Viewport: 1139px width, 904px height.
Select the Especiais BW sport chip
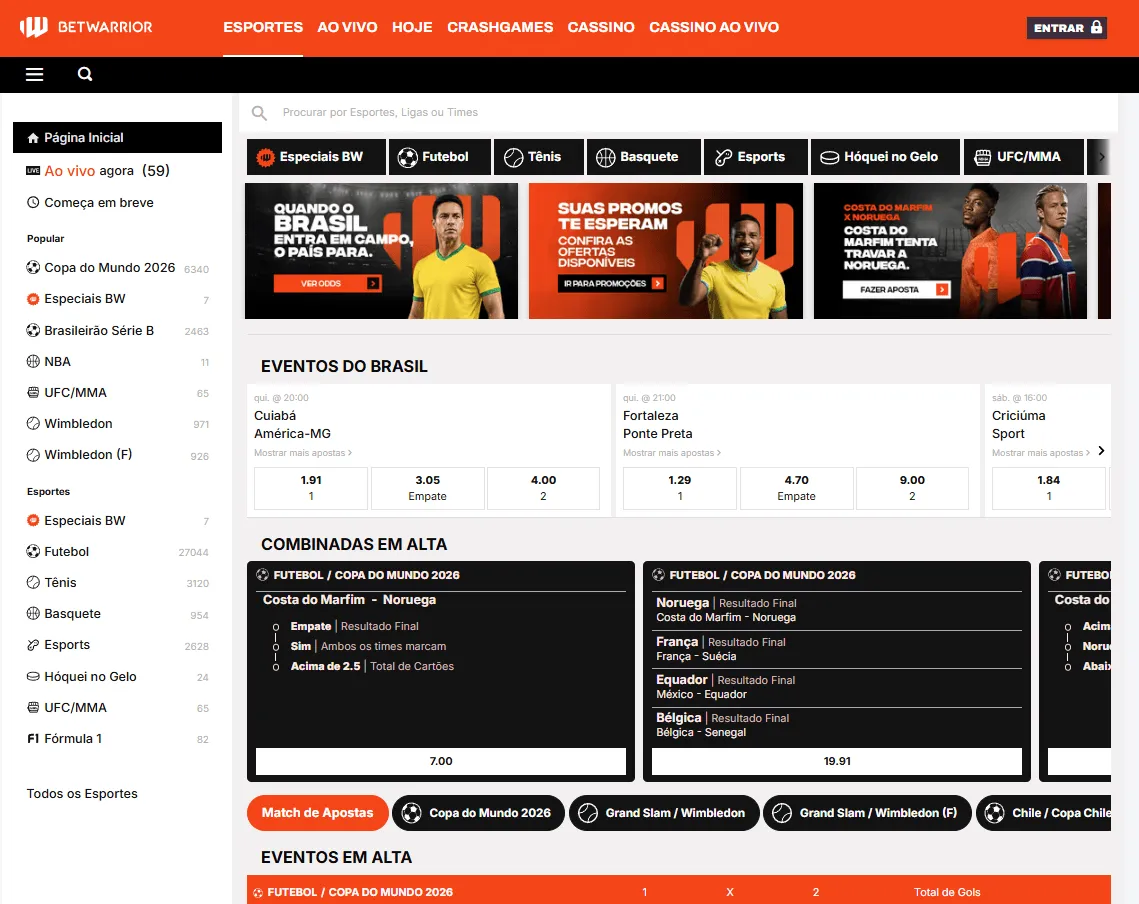click(x=316, y=157)
